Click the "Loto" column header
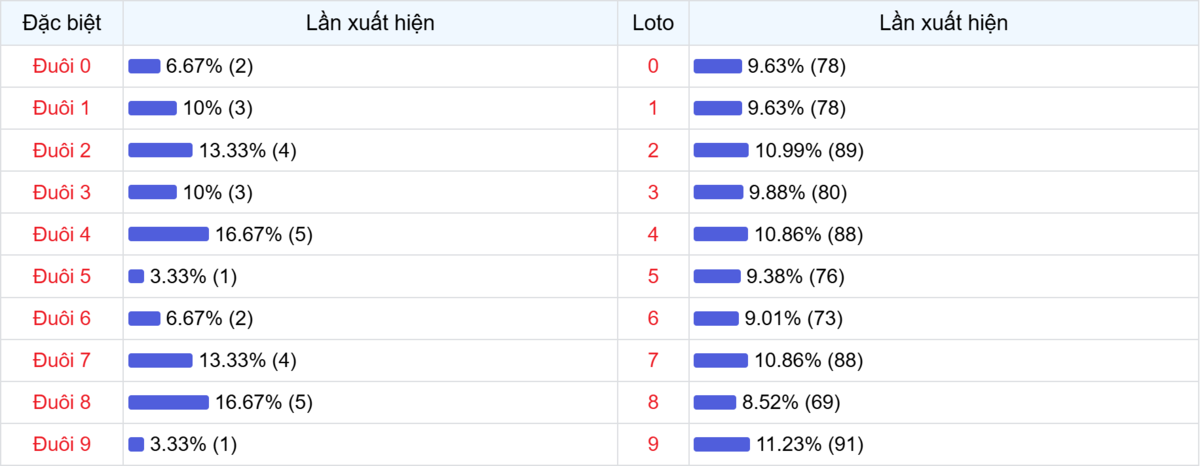The width and height of the screenshot is (1200, 466). (x=653, y=23)
